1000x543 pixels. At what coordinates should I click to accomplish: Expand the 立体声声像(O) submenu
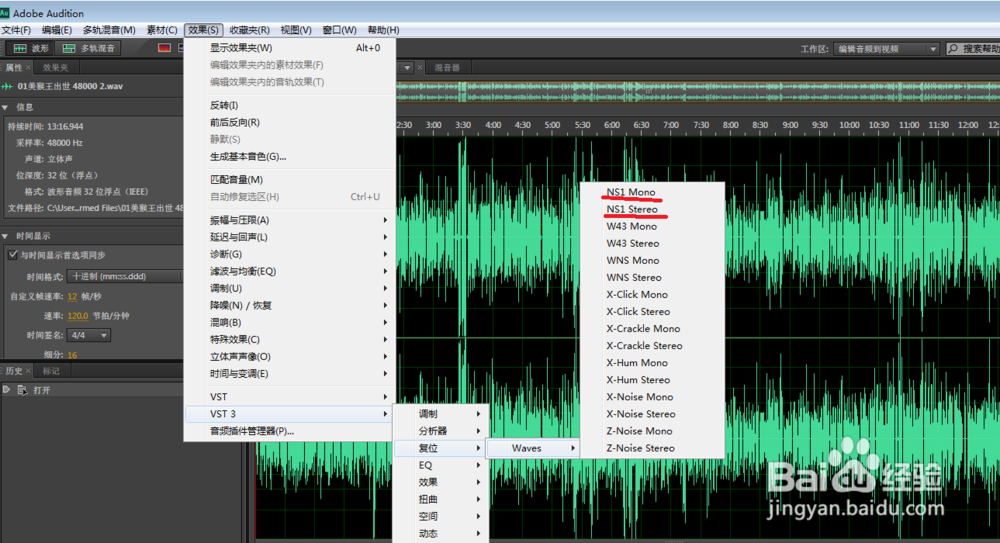(x=288, y=357)
